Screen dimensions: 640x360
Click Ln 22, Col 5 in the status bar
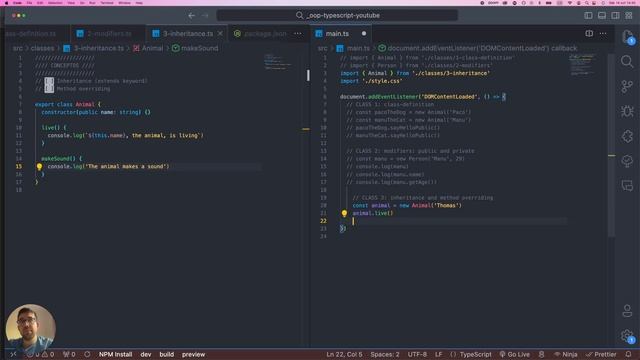344,354
